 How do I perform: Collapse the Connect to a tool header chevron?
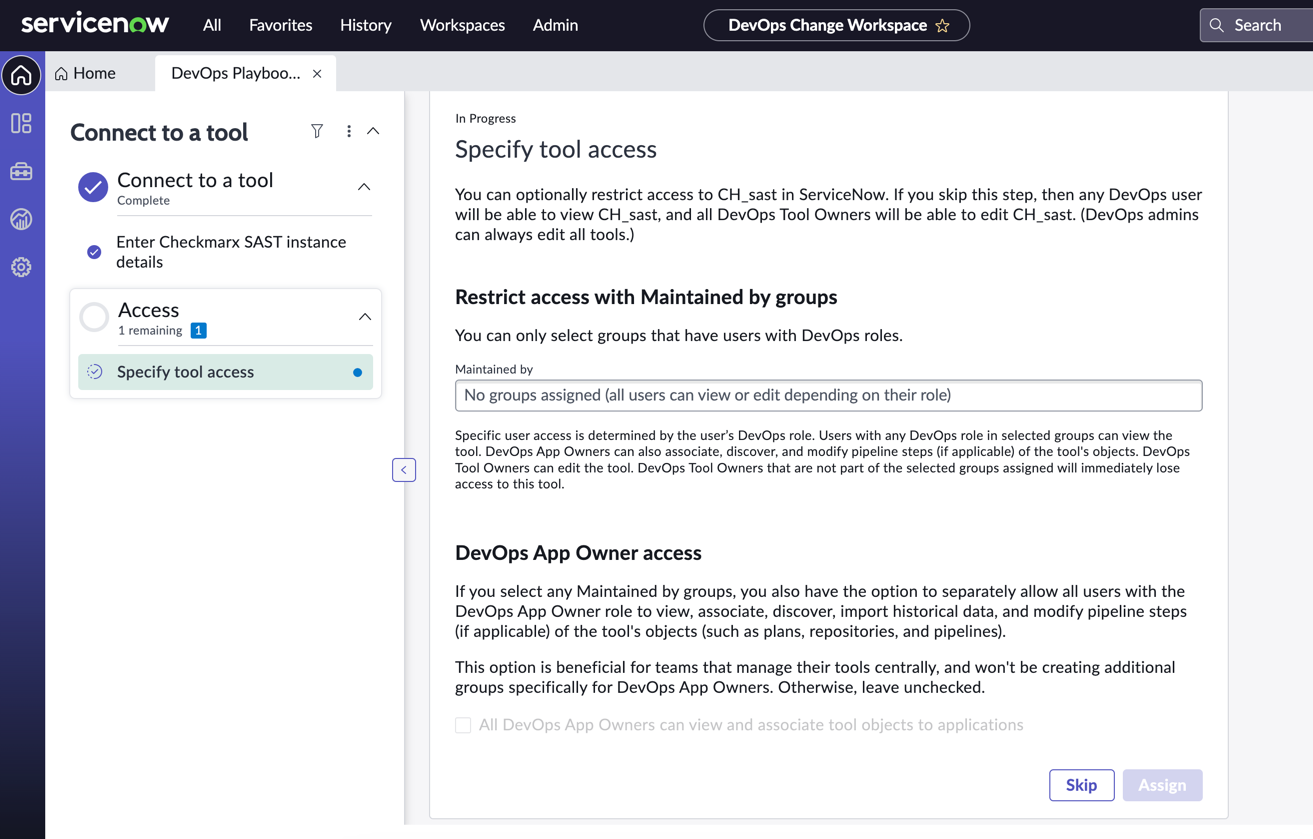[x=373, y=131]
